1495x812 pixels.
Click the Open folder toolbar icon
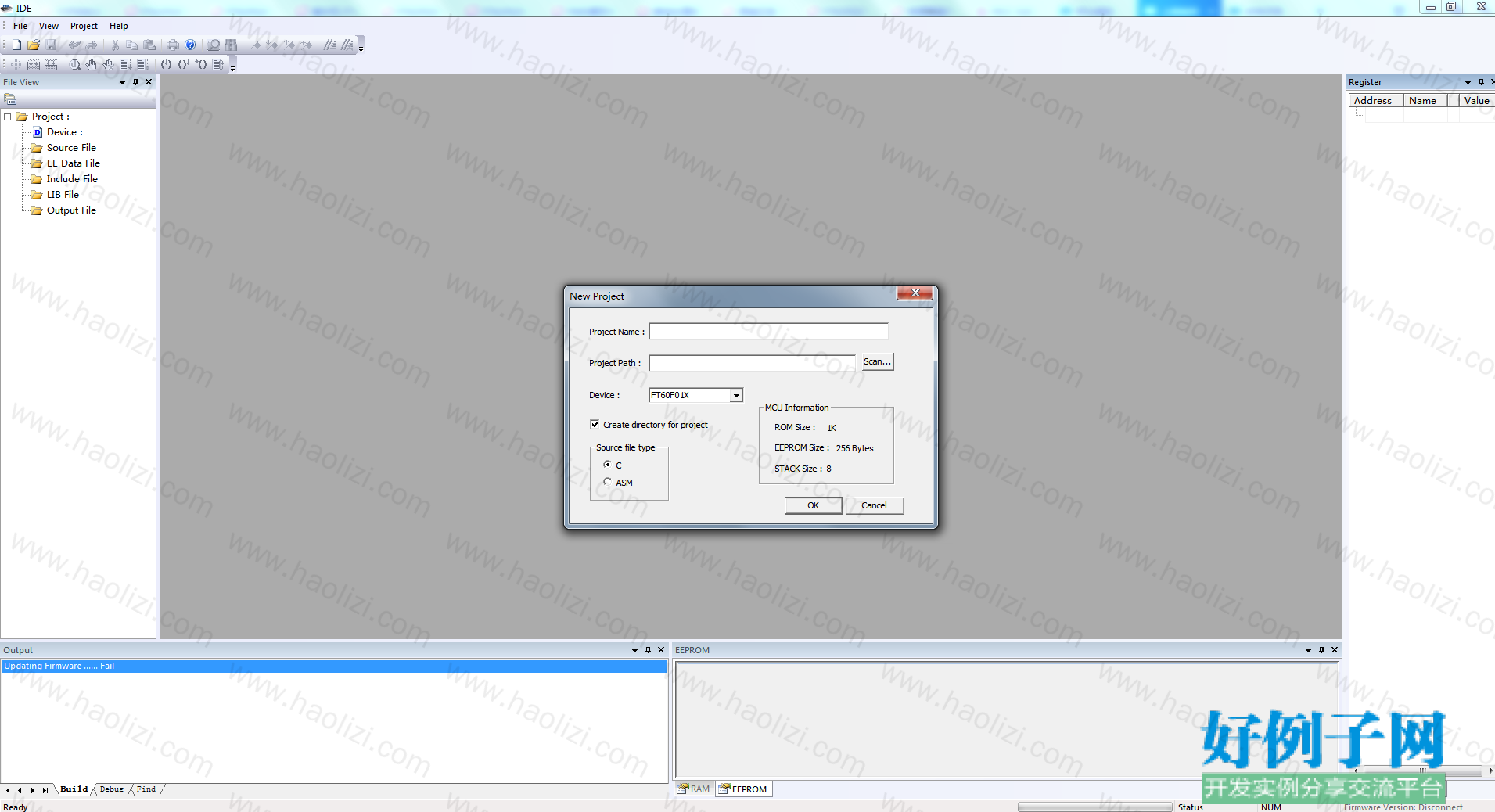click(x=34, y=45)
